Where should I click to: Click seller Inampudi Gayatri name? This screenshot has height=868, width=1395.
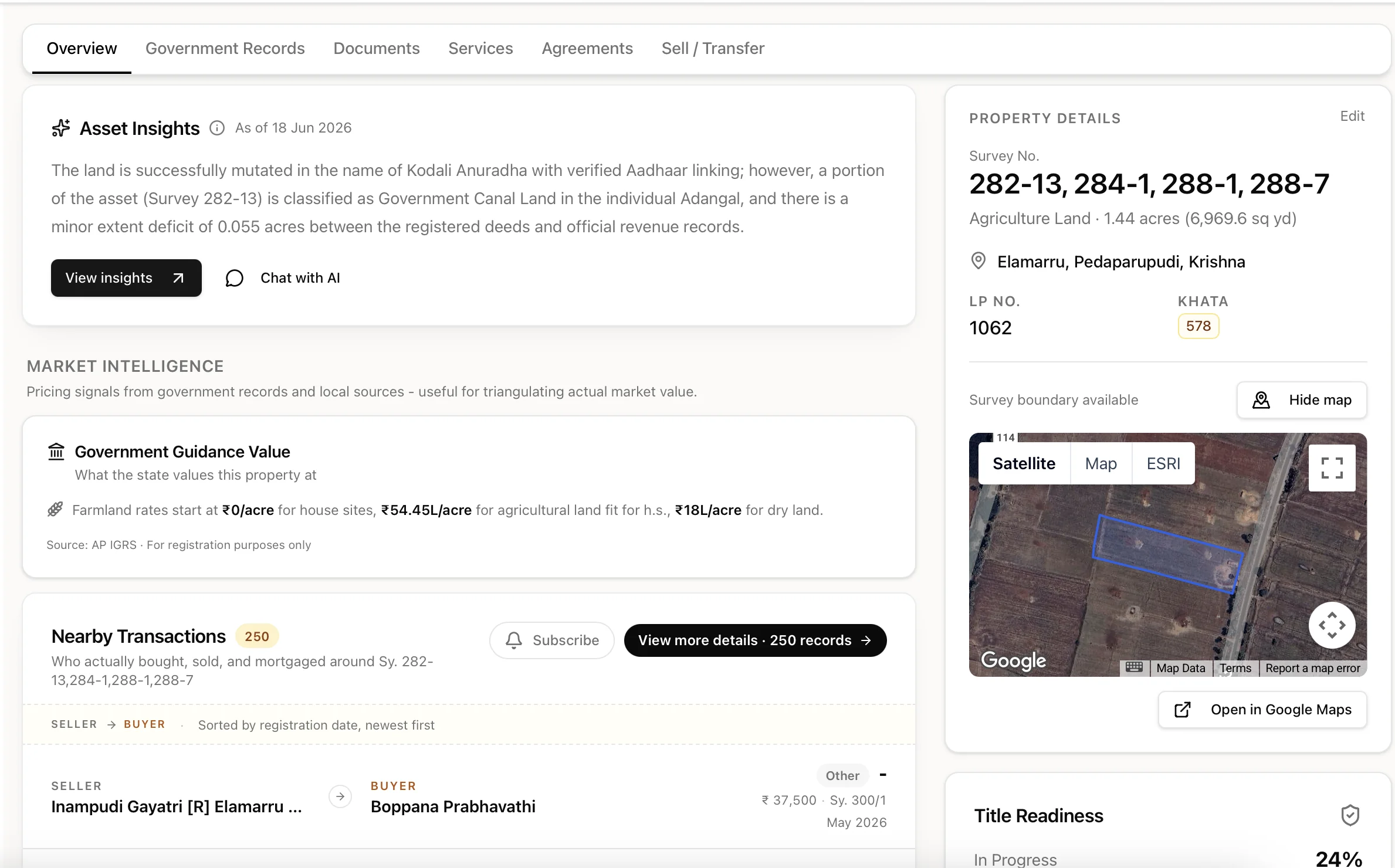tap(177, 807)
